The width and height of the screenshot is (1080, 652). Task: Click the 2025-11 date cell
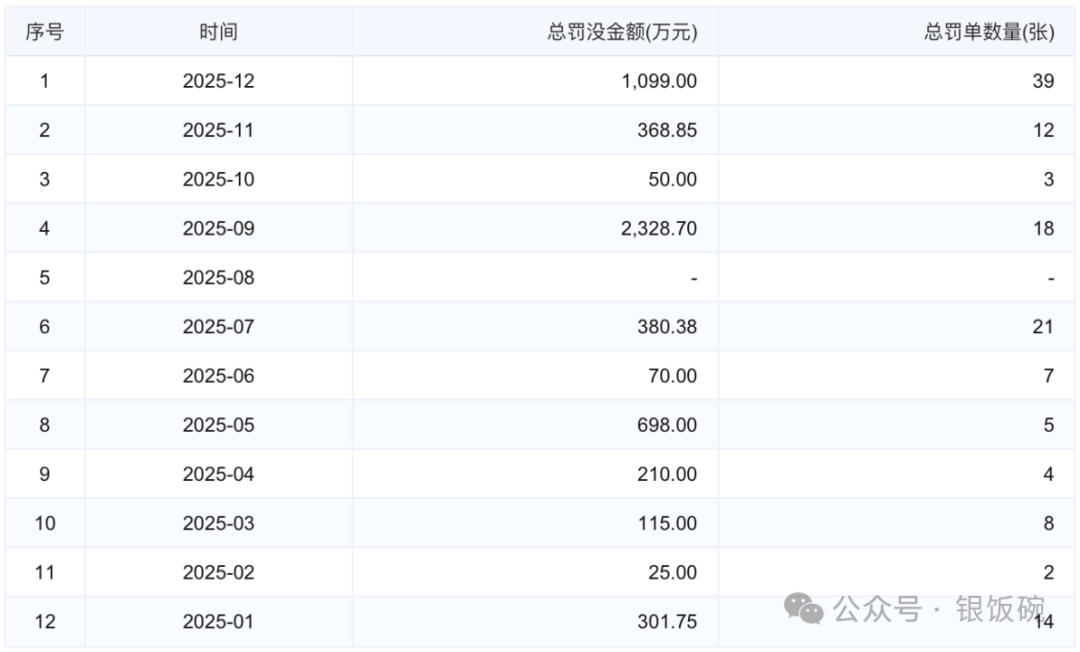(218, 130)
